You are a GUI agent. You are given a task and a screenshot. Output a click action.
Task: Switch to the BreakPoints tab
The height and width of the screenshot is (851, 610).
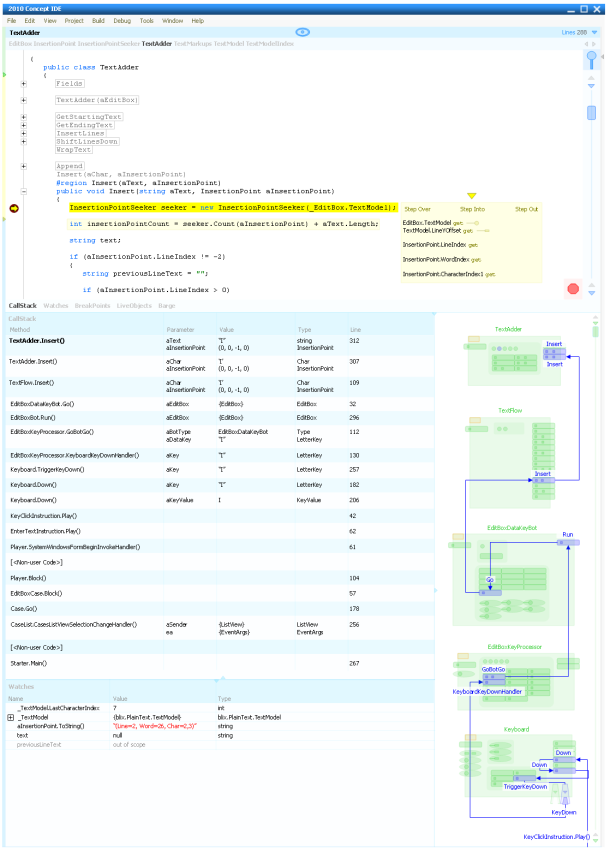click(92, 306)
